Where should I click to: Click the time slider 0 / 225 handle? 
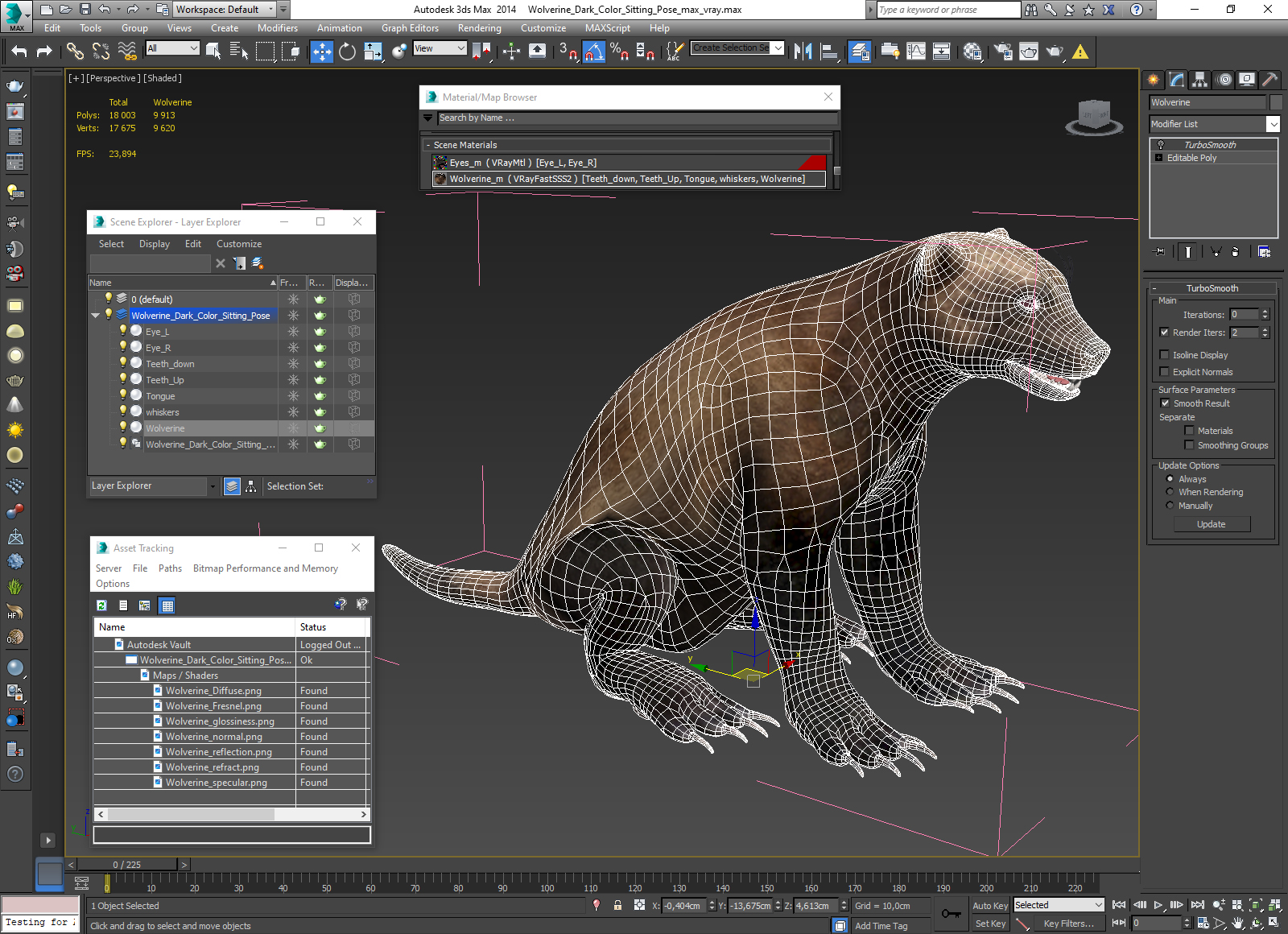tap(126, 864)
